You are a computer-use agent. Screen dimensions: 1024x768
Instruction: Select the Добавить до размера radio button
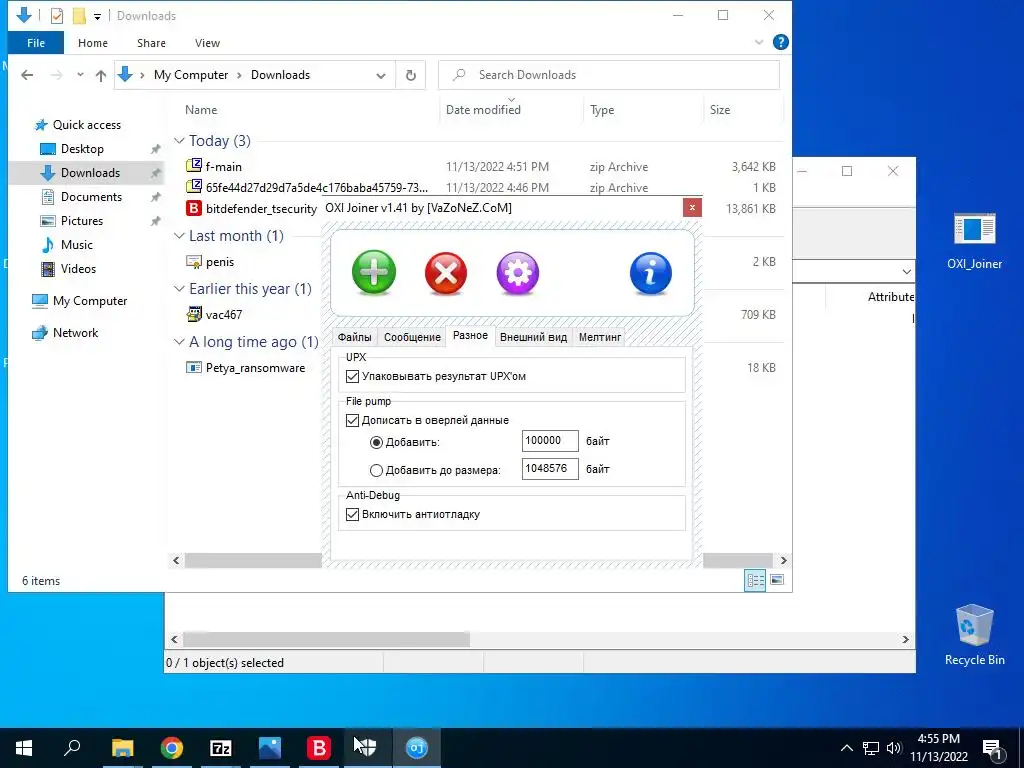(376, 470)
